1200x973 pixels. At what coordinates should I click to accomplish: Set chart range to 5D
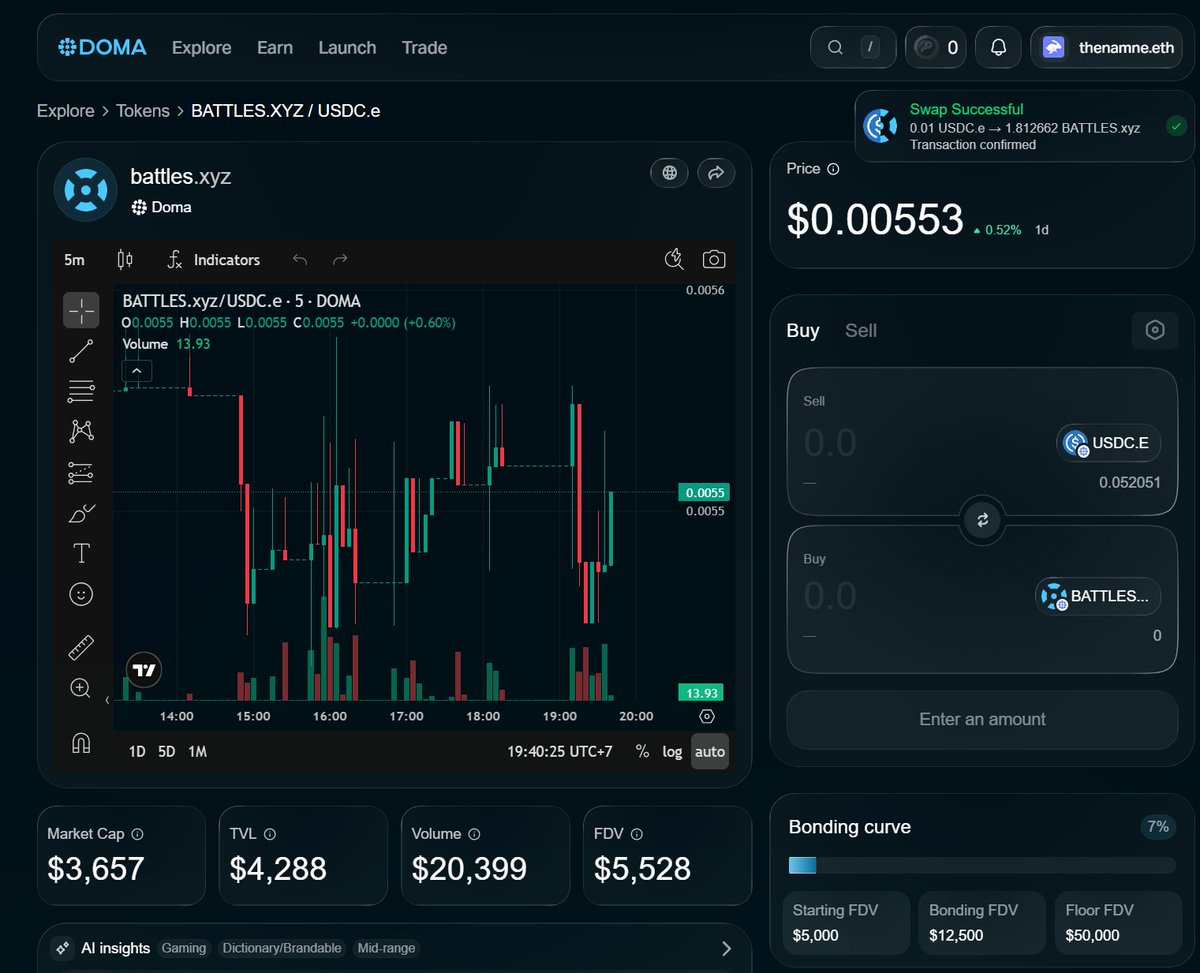click(x=167, y=751)
